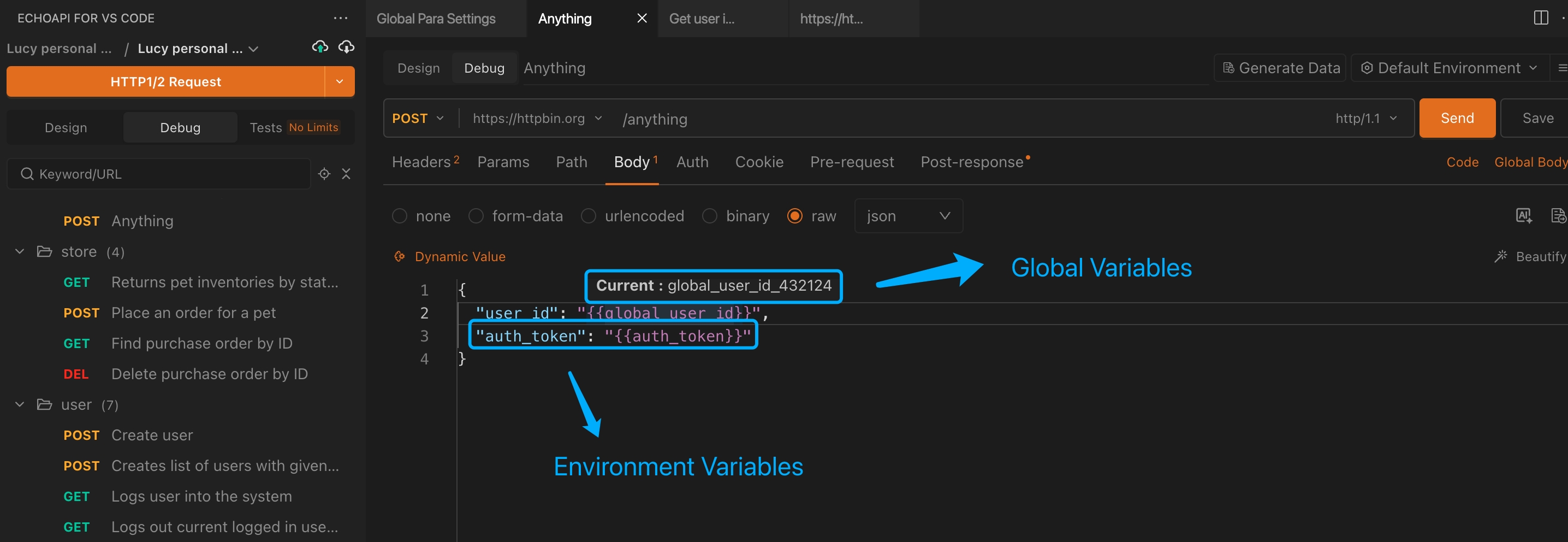Switch to the https://ht... tab
Viewport: 1568px width, 542px height.
coord(854,18)
